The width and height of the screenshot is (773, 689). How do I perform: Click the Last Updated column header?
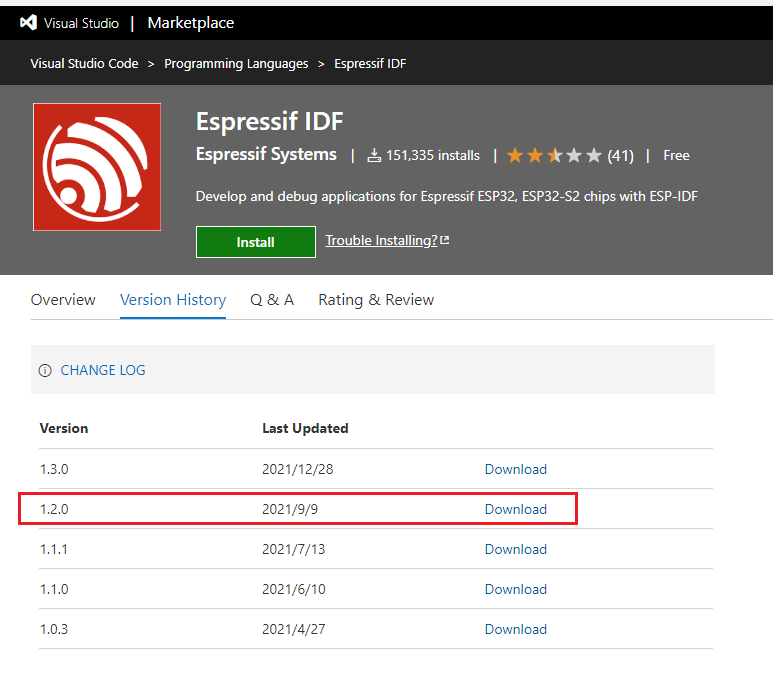(305, 428)
